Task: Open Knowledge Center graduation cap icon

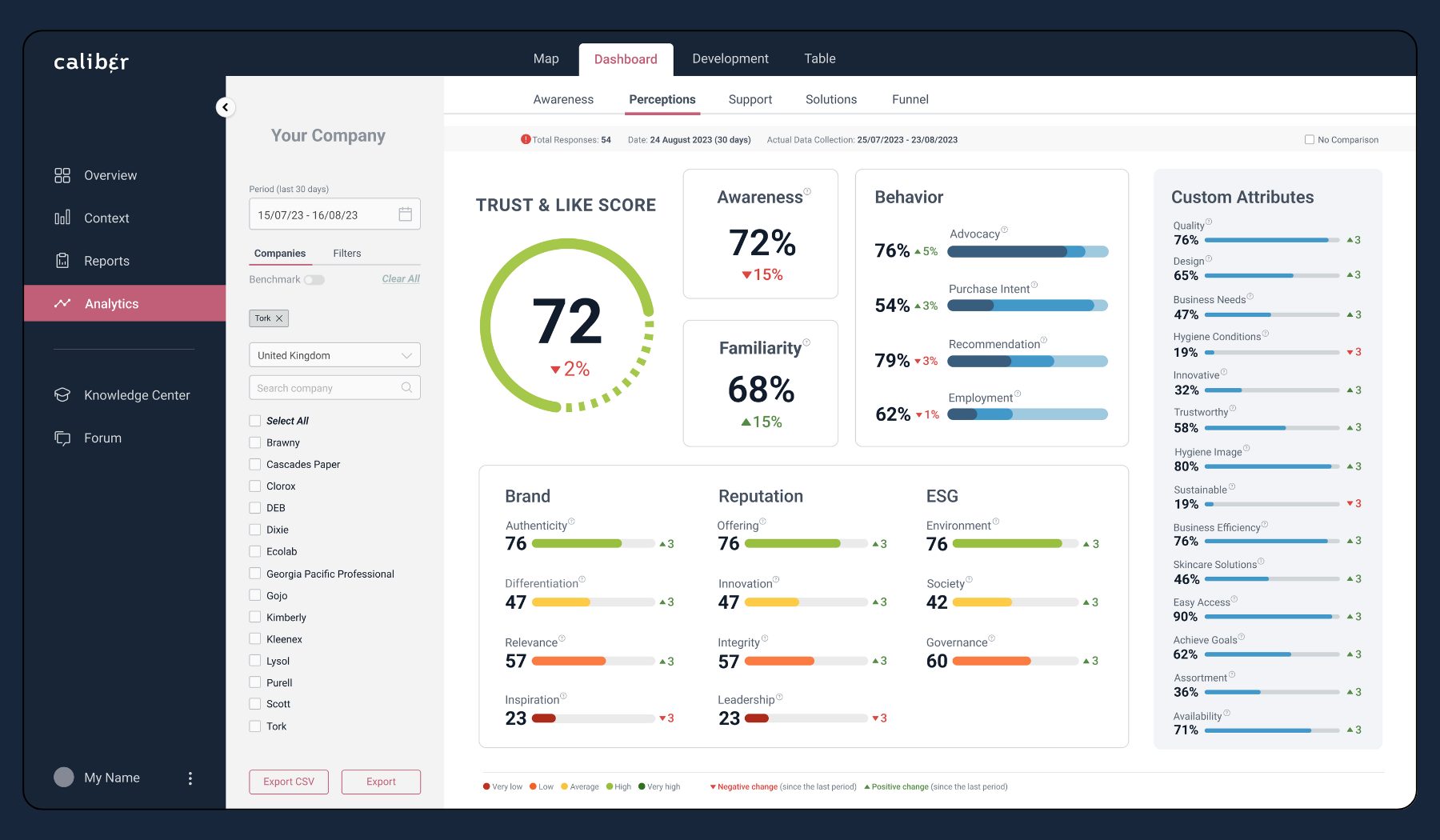Action: click(x=62, y=395)
